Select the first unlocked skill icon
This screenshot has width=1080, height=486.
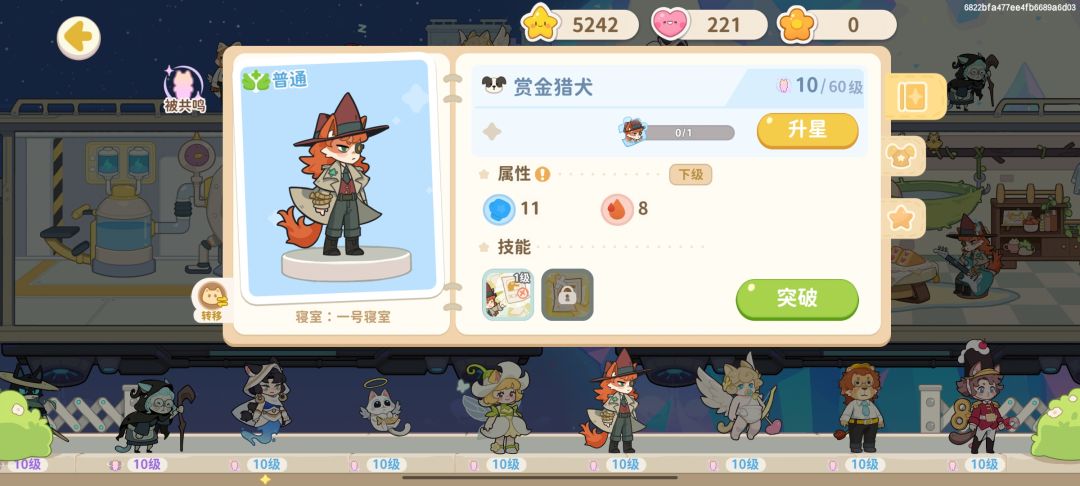pos(508,295)
